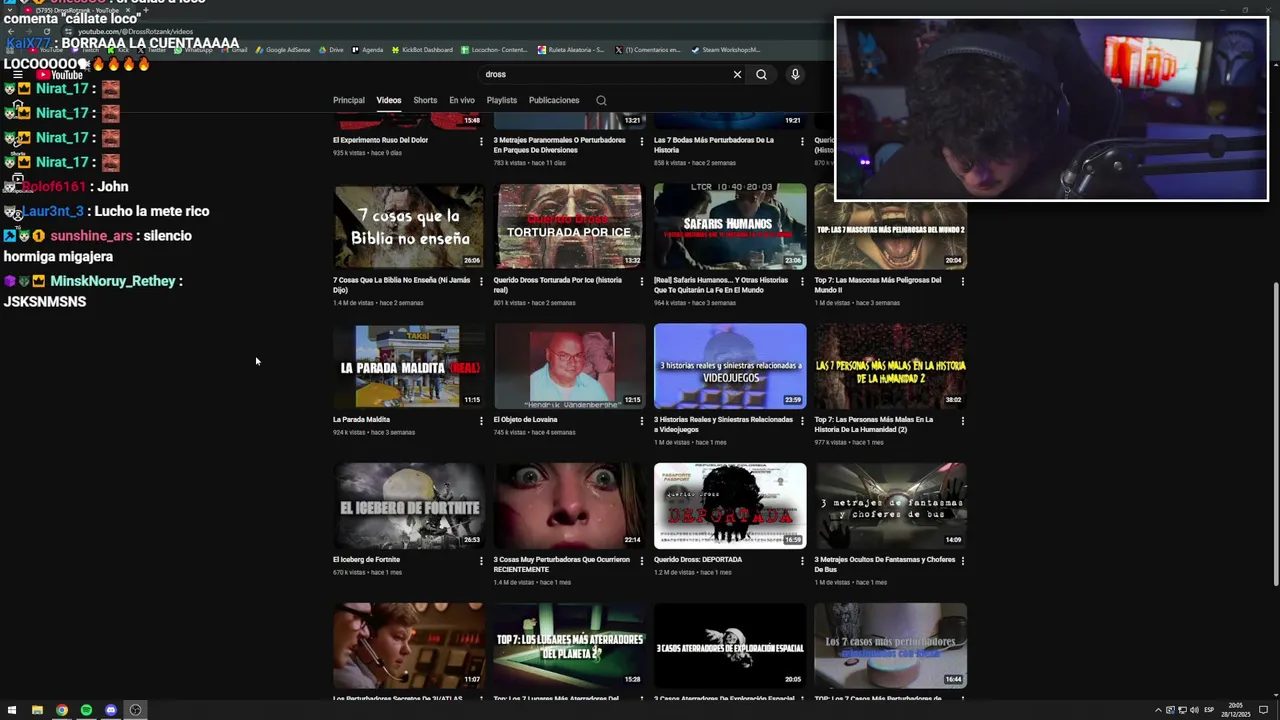
Task: Play 'El Iceberg de Fortnite' thumbnail
Action: point(409,505)
